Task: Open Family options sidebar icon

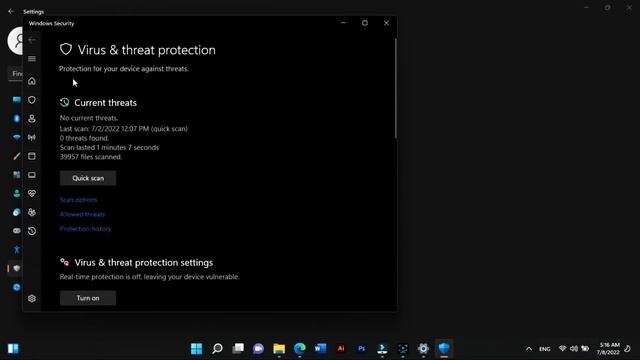Action: tap(32, 212)
